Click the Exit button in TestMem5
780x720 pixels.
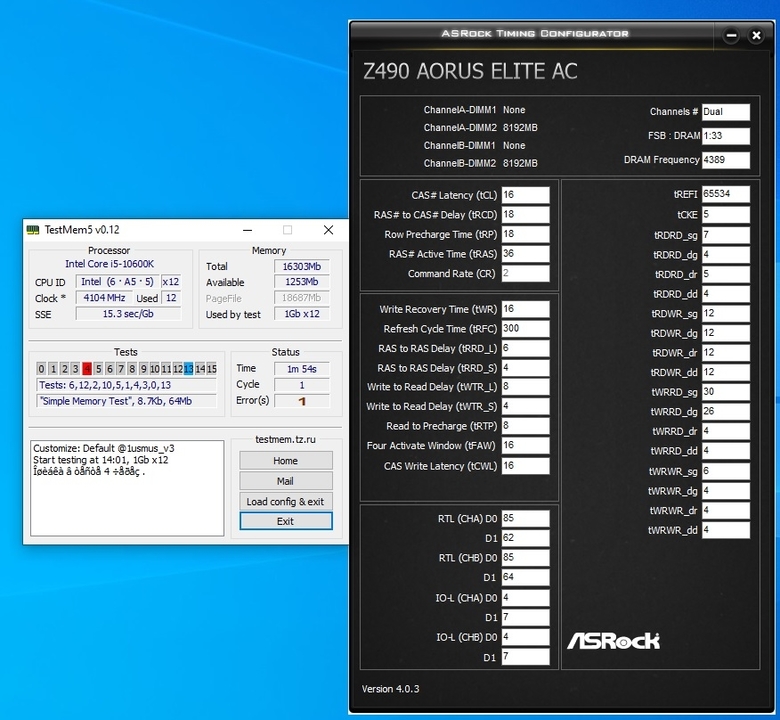click(286, 521)
